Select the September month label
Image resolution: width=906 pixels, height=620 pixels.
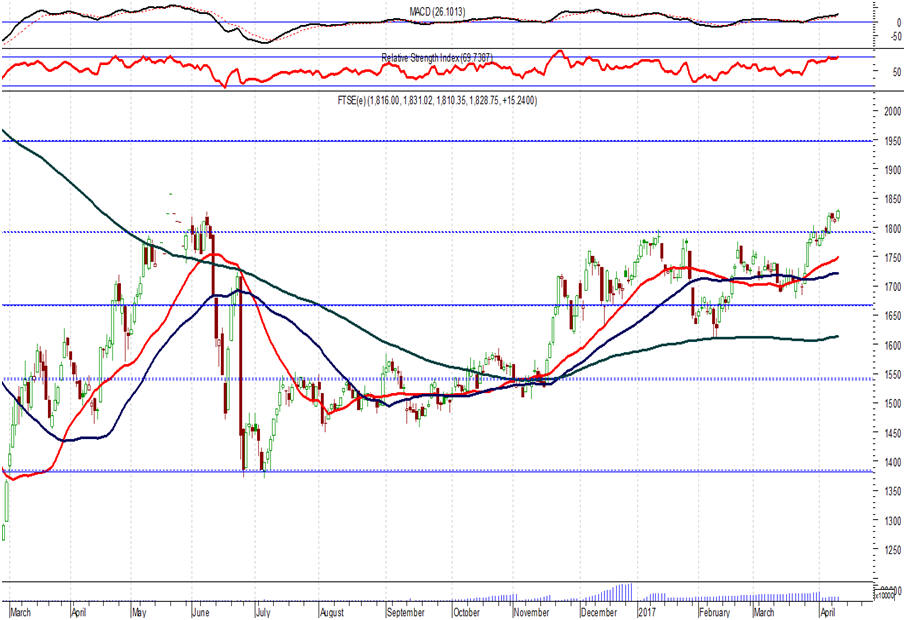[x=406, y=612]
